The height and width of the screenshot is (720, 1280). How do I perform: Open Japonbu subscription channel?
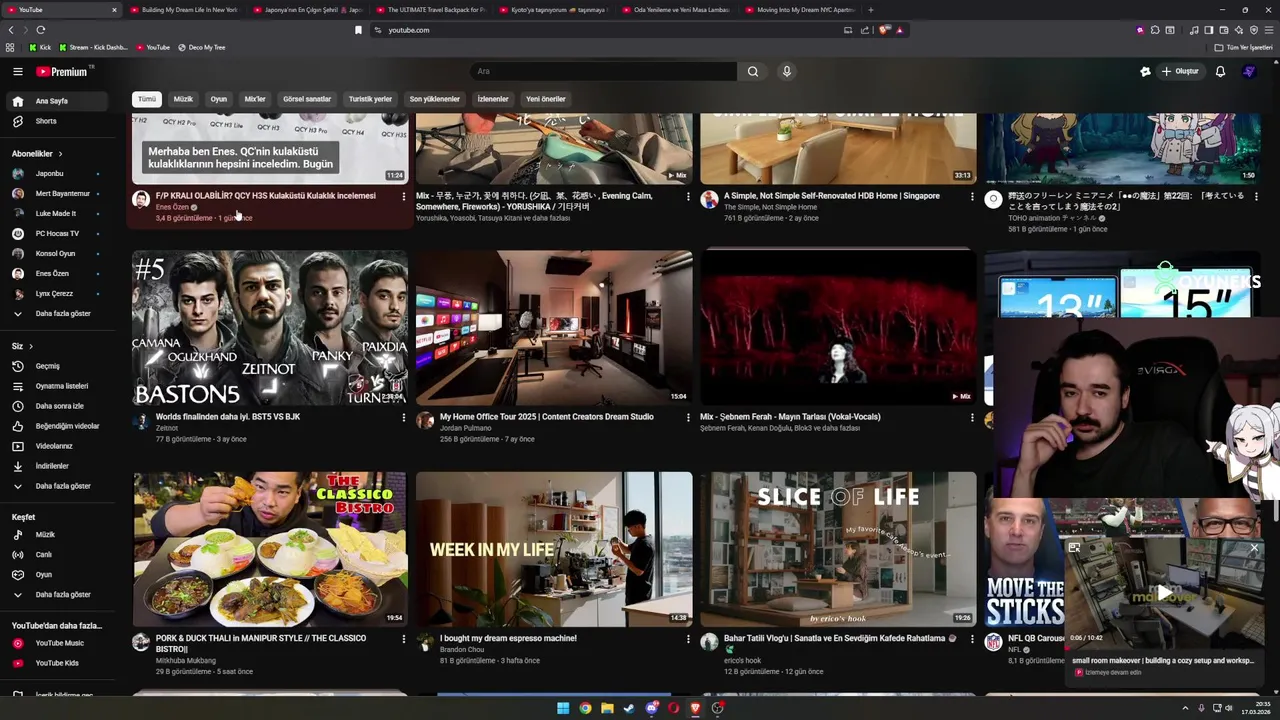coord(55,174)
